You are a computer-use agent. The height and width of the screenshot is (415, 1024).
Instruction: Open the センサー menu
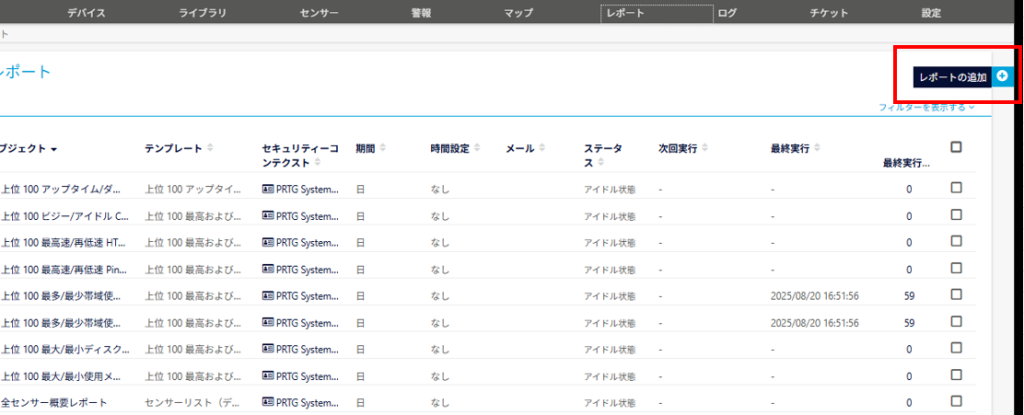click(x=319, y=13)
